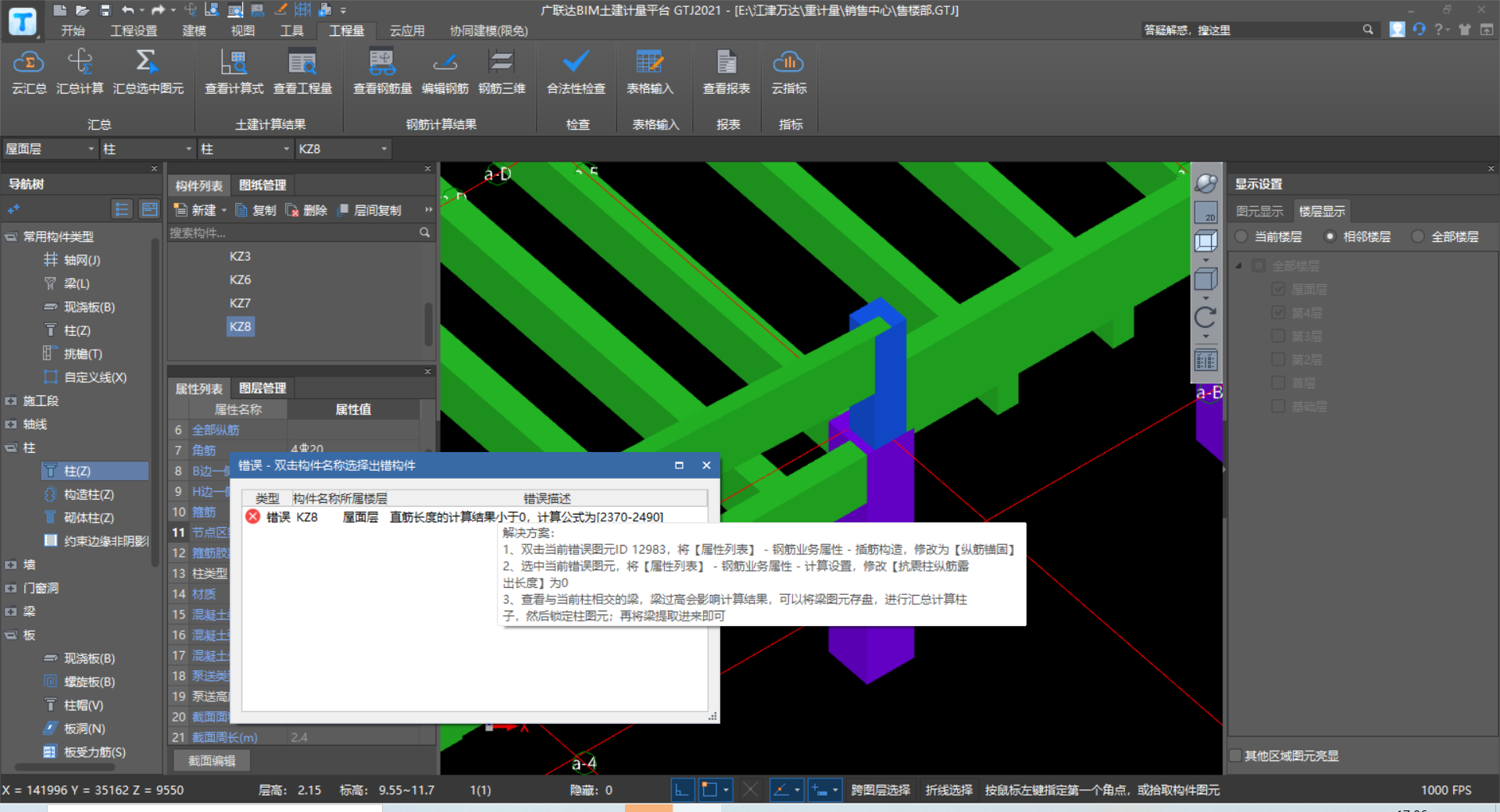Select 当前楼层 radio button
This screenshot has height=812, width=1500.
click(x=1241, y=237)
